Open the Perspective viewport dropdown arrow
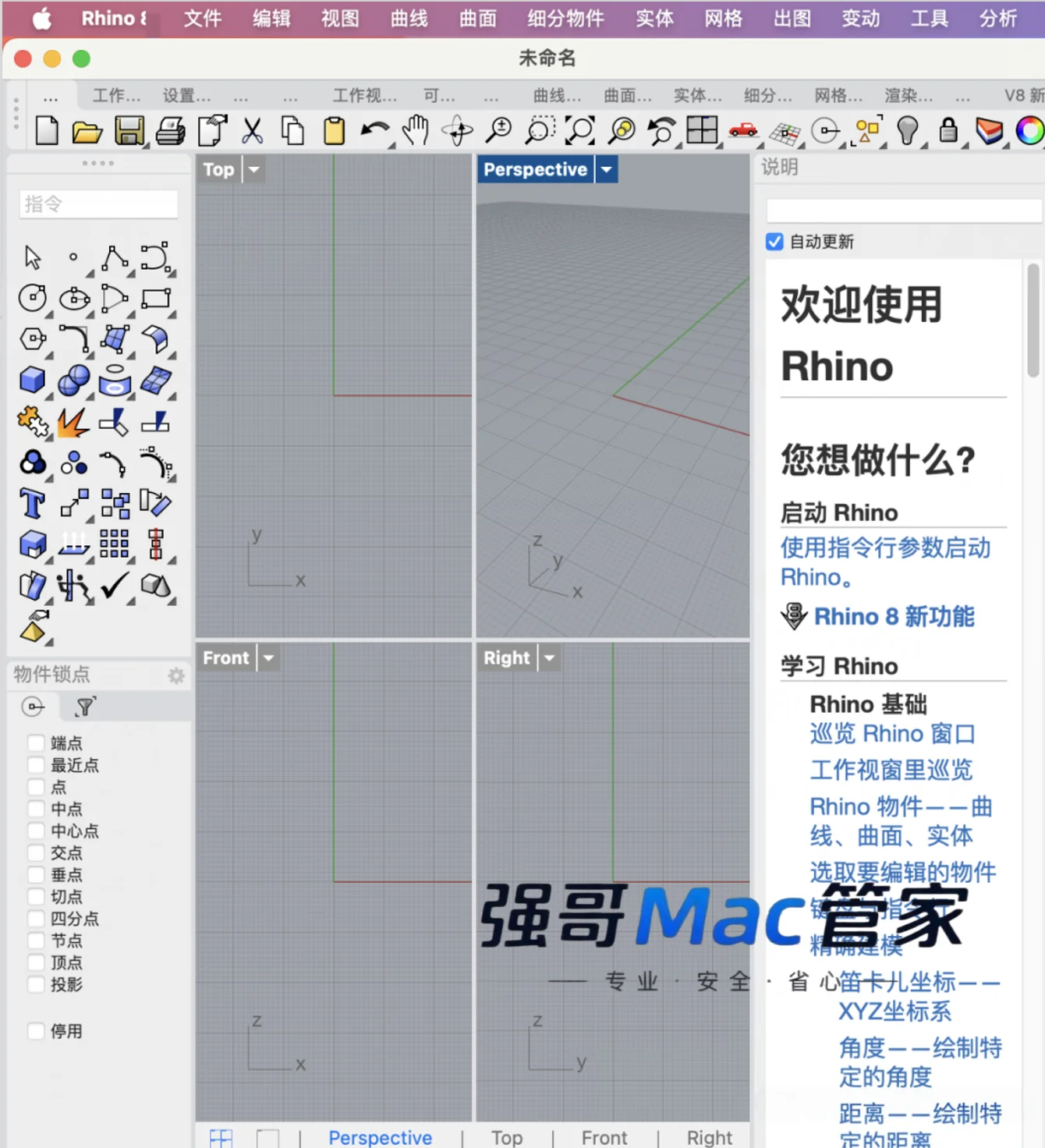Screen dimensions: 1045x1148 click(607, 169)
